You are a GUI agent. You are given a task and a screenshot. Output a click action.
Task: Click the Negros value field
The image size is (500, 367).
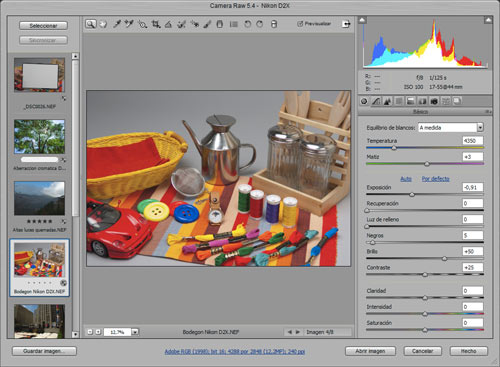click(x=473, y=235)
